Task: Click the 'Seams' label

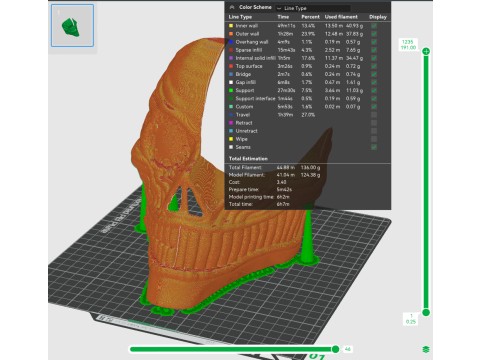Action: [243, 147]
